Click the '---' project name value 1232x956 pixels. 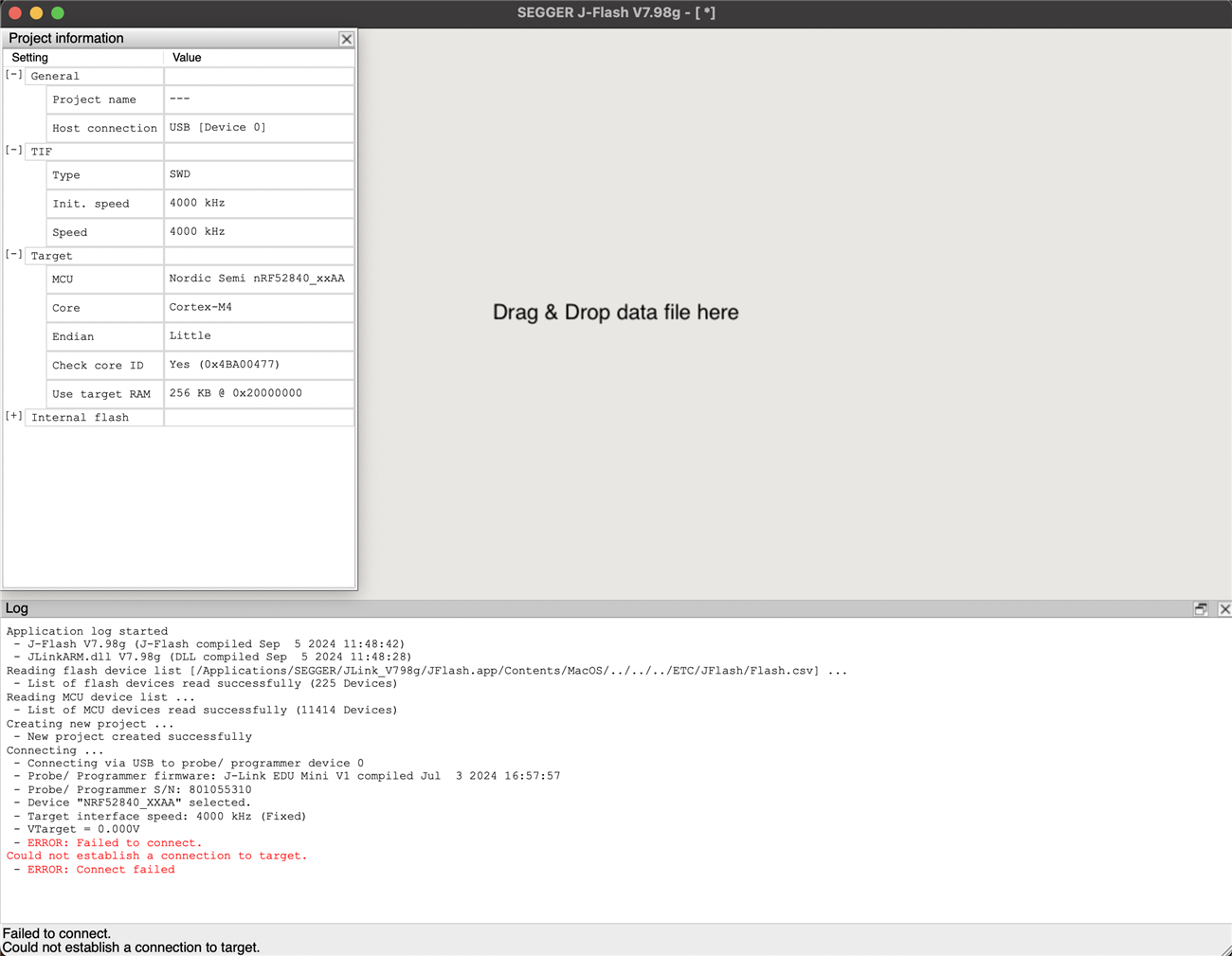point(259,99)
